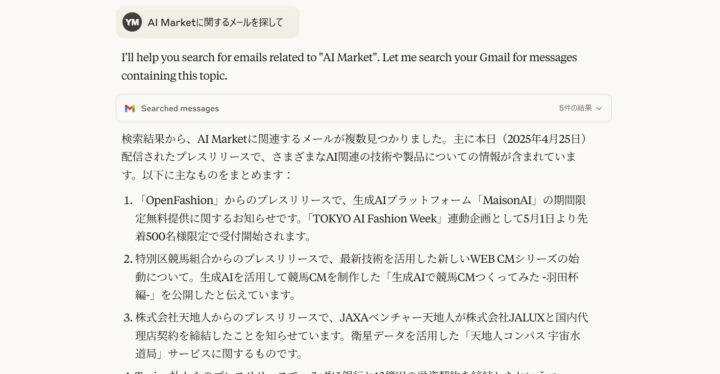Click the TOKYO AI Fashion Week text

pos(375,218)
